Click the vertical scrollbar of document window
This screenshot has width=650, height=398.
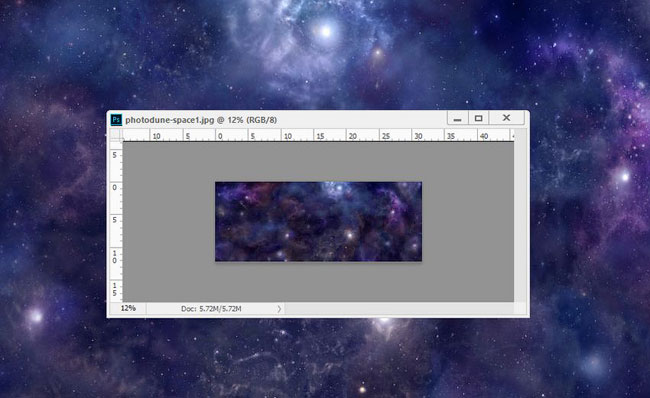[520, 215]
